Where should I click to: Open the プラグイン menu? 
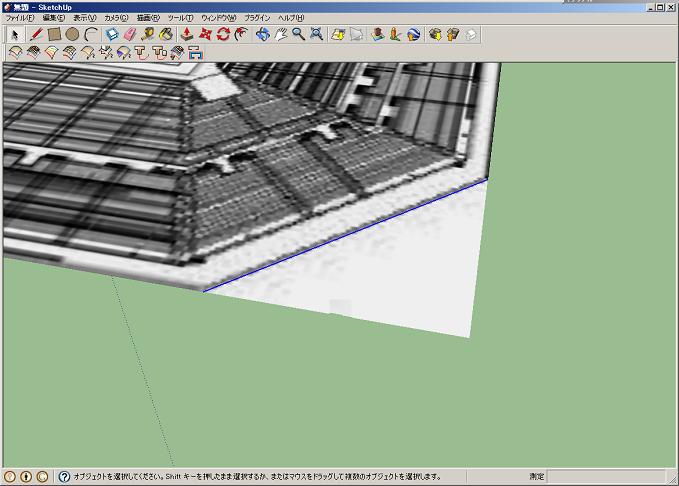257,18
